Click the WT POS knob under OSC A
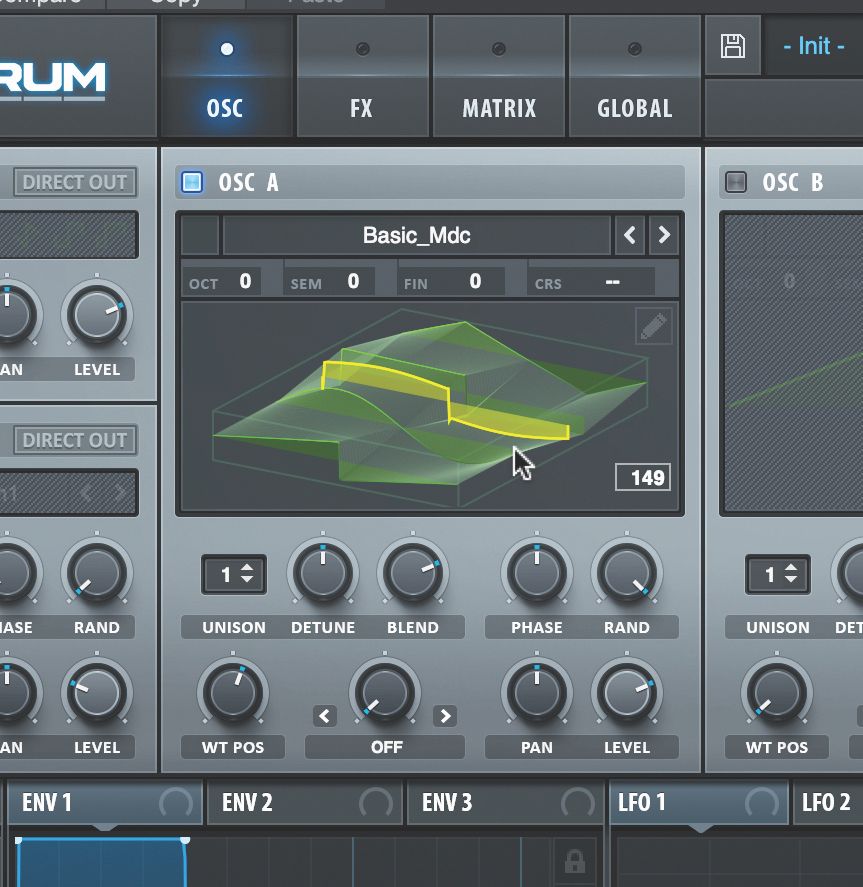Viewport: 863px width, 887px height. (232, 693)
